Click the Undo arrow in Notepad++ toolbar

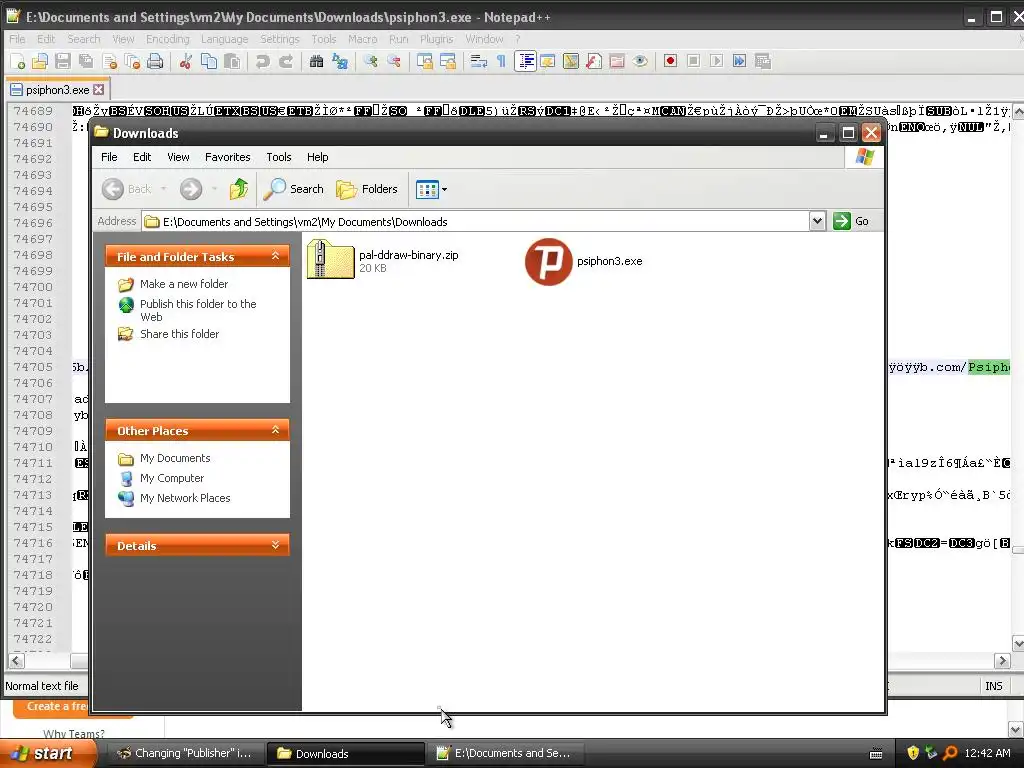(x=263, y=61)
